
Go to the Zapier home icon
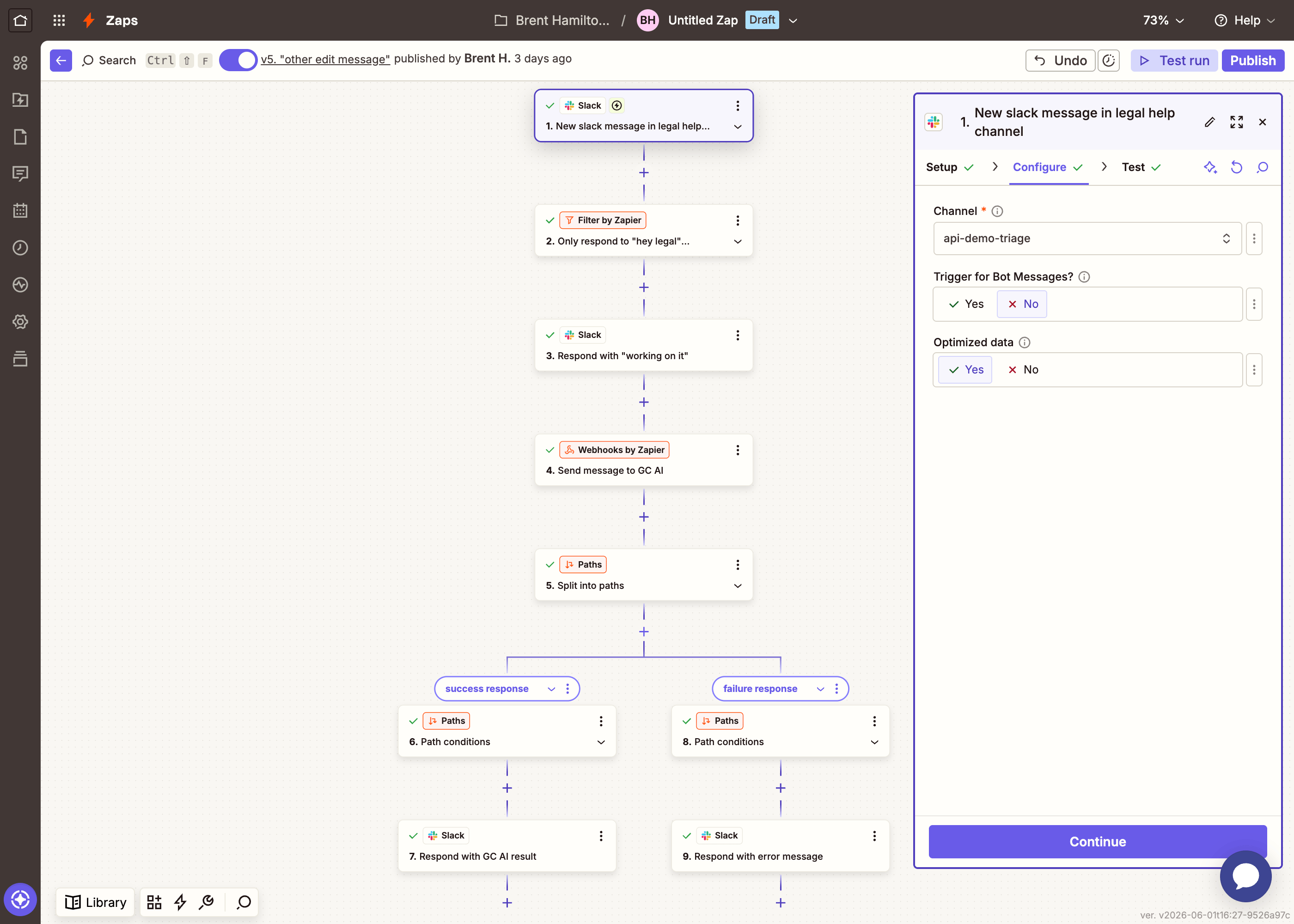coord(20,20)
